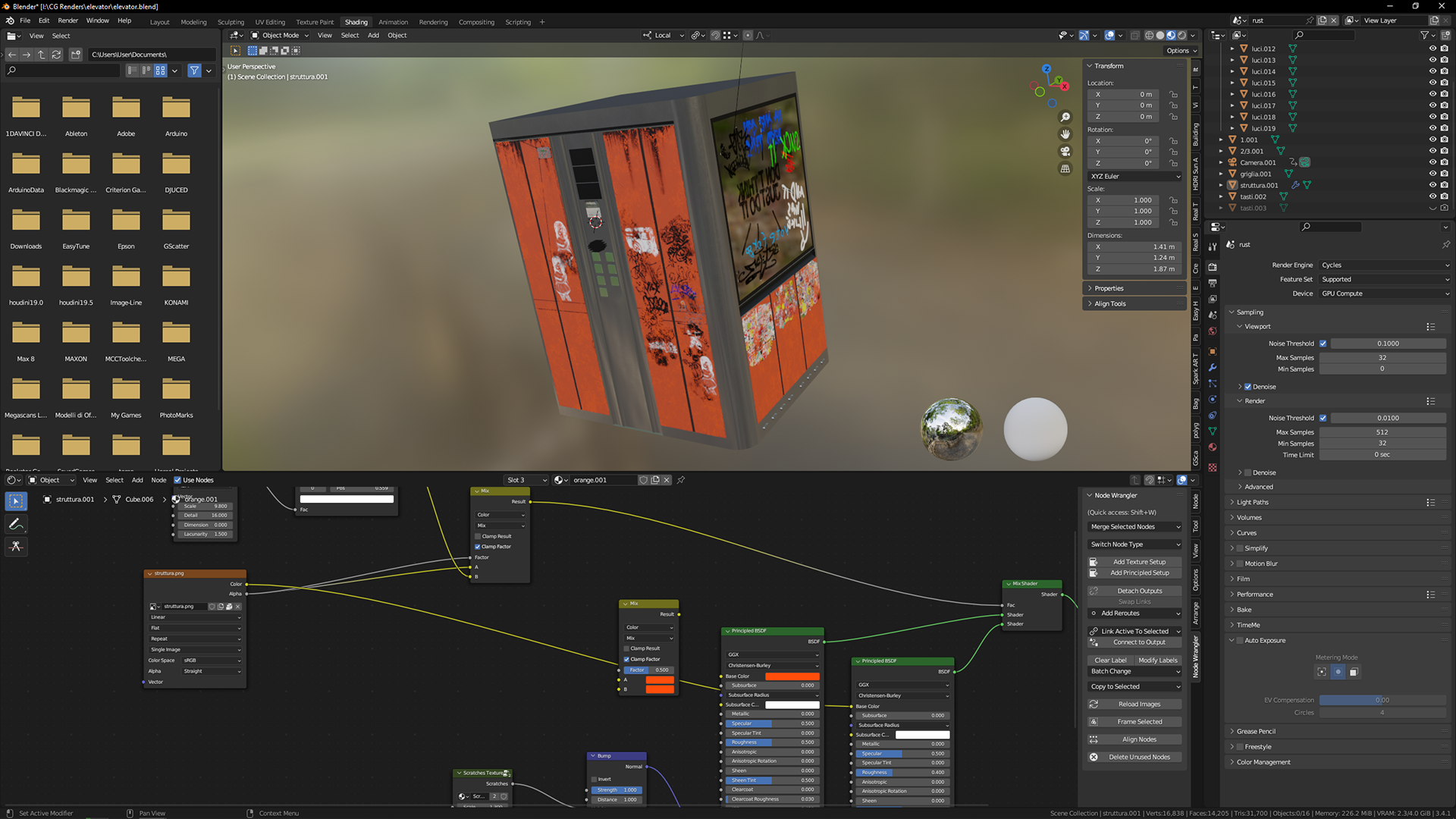This screenshot has height=819, width=1456.
Task: Switch to the Compositing workspace tab
Action: (475, 22)
